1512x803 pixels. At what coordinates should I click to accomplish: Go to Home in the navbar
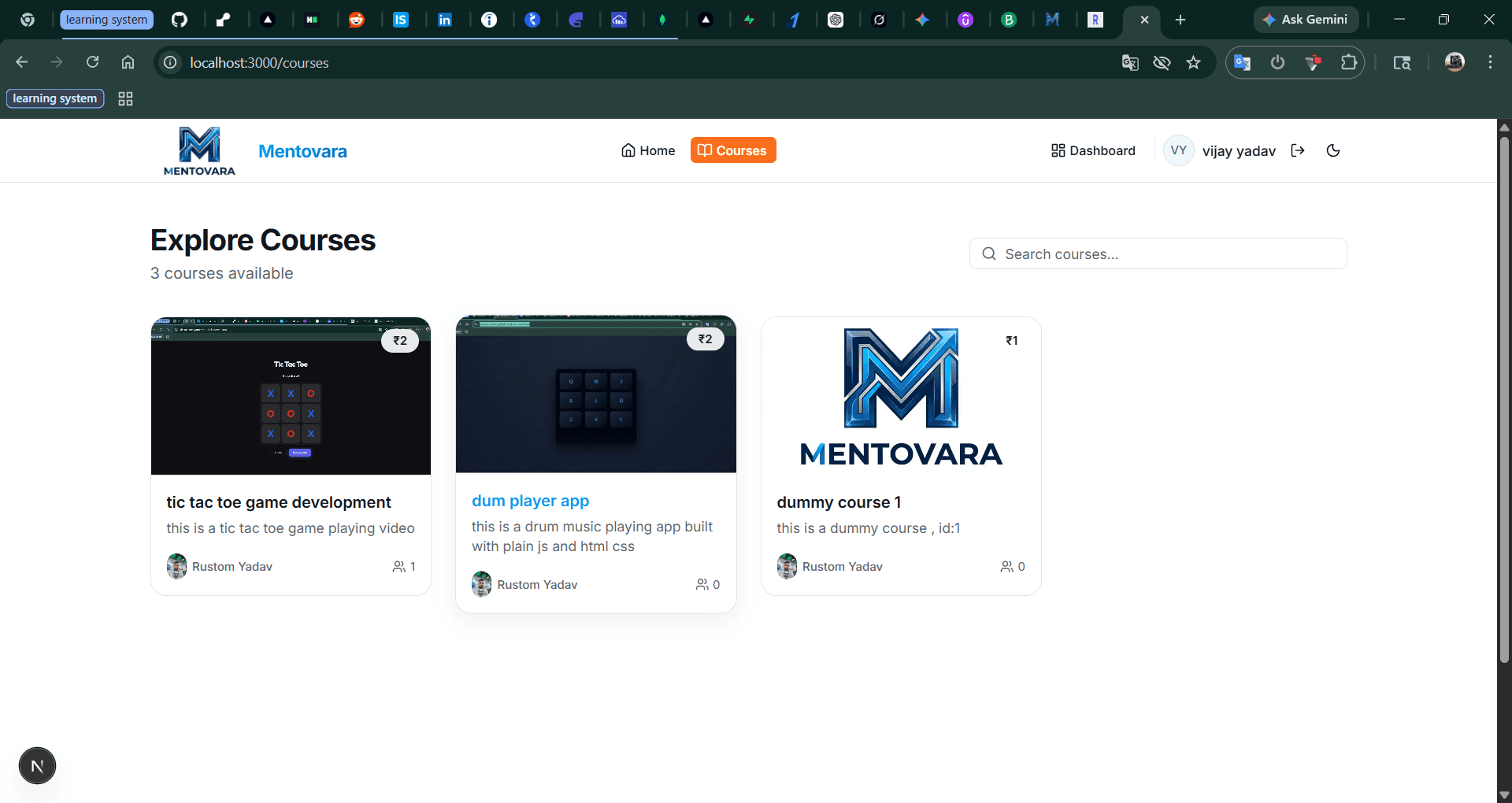pyautogui.click(x=648, y=150)
